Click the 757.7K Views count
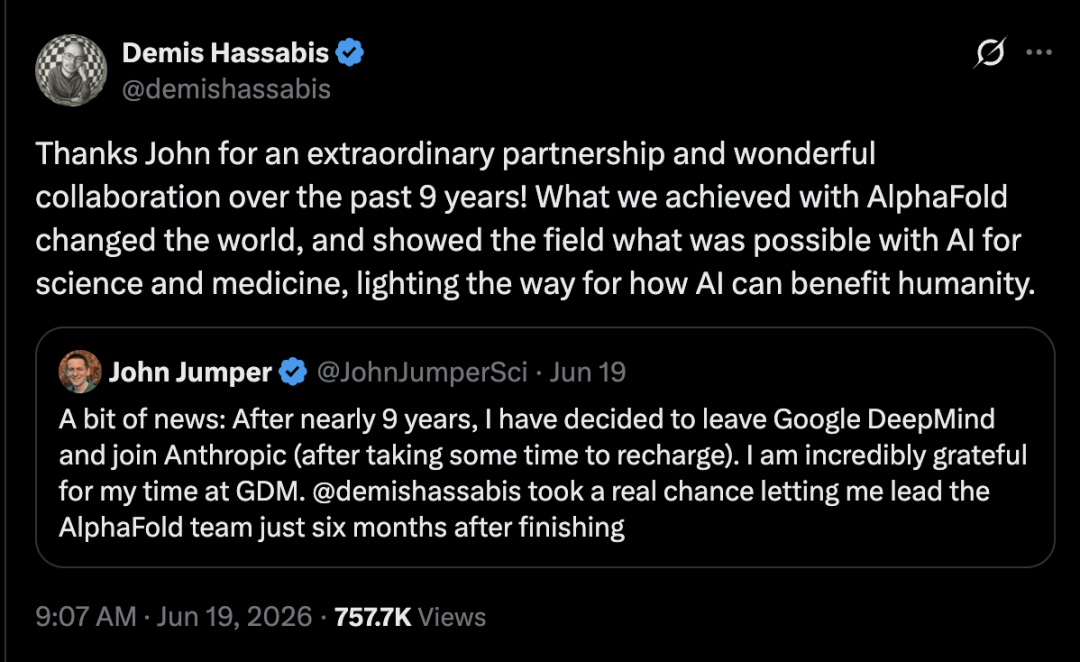The width and height of the screenshot is (1080, 662). (410, 617)
